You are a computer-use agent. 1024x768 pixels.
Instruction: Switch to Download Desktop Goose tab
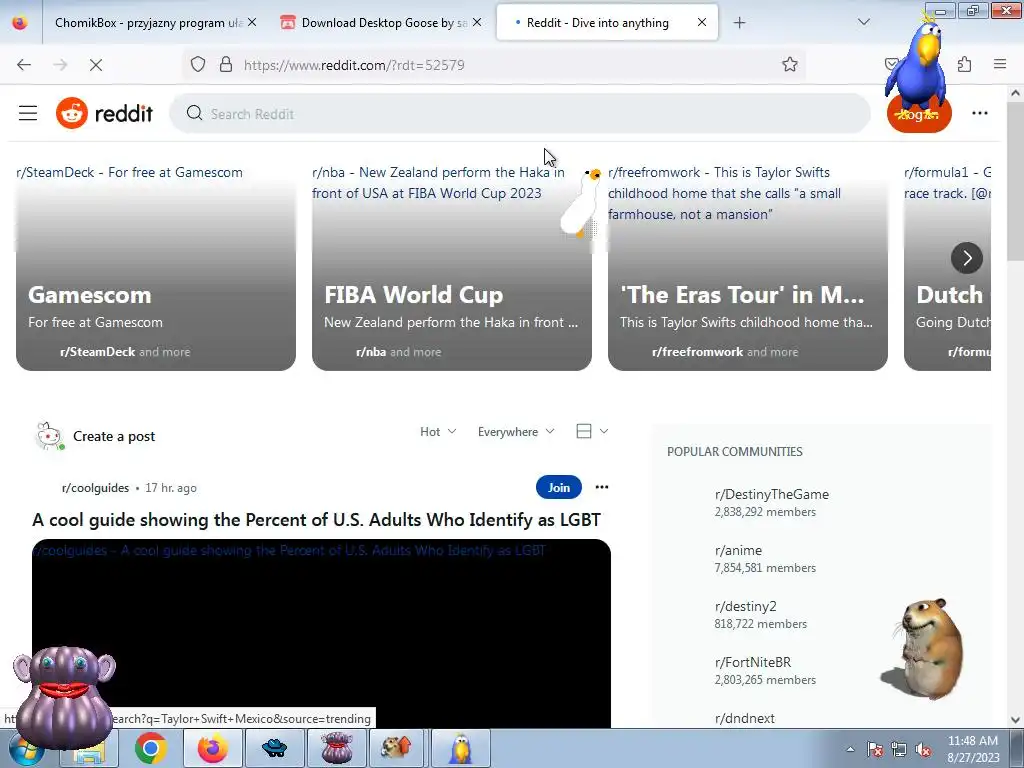pos(379,23)
